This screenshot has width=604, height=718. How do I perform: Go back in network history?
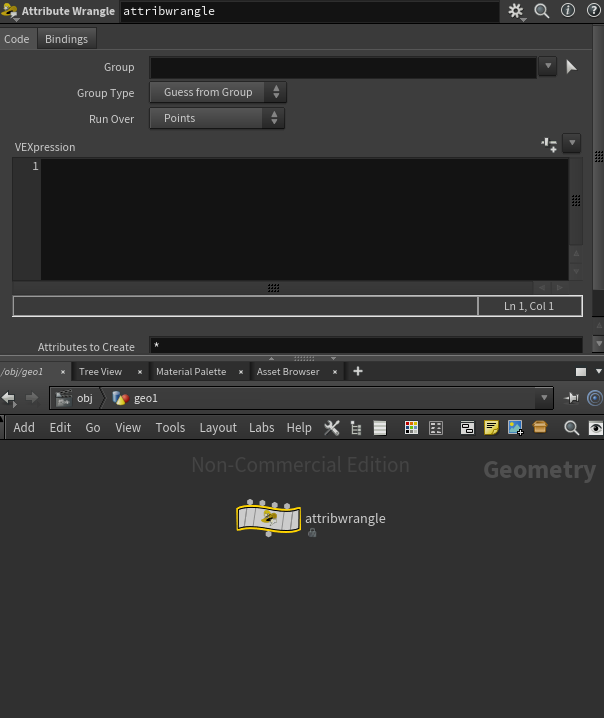(x=9, y=398)
